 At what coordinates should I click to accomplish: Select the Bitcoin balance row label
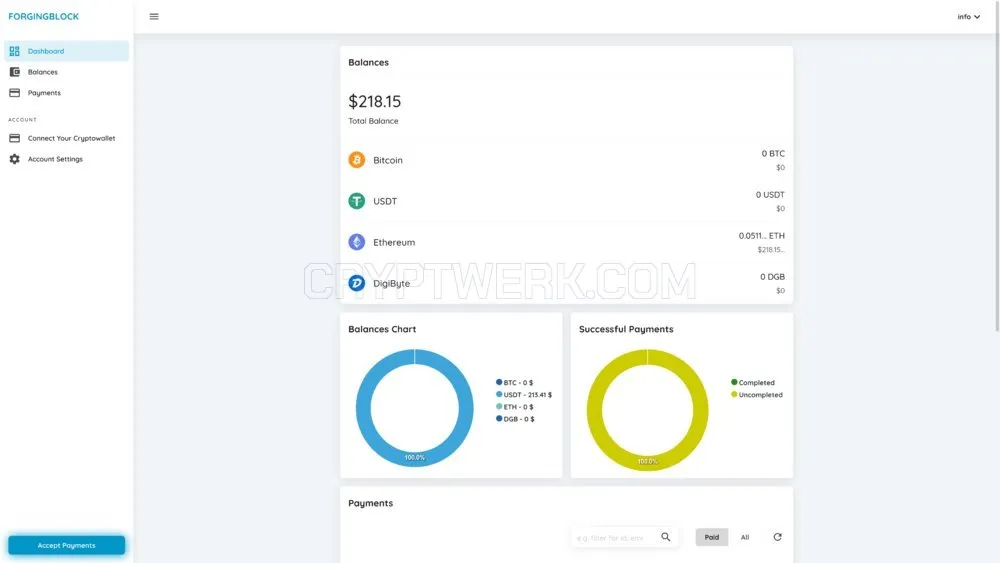pyautogui.click(x=388, y=160)
